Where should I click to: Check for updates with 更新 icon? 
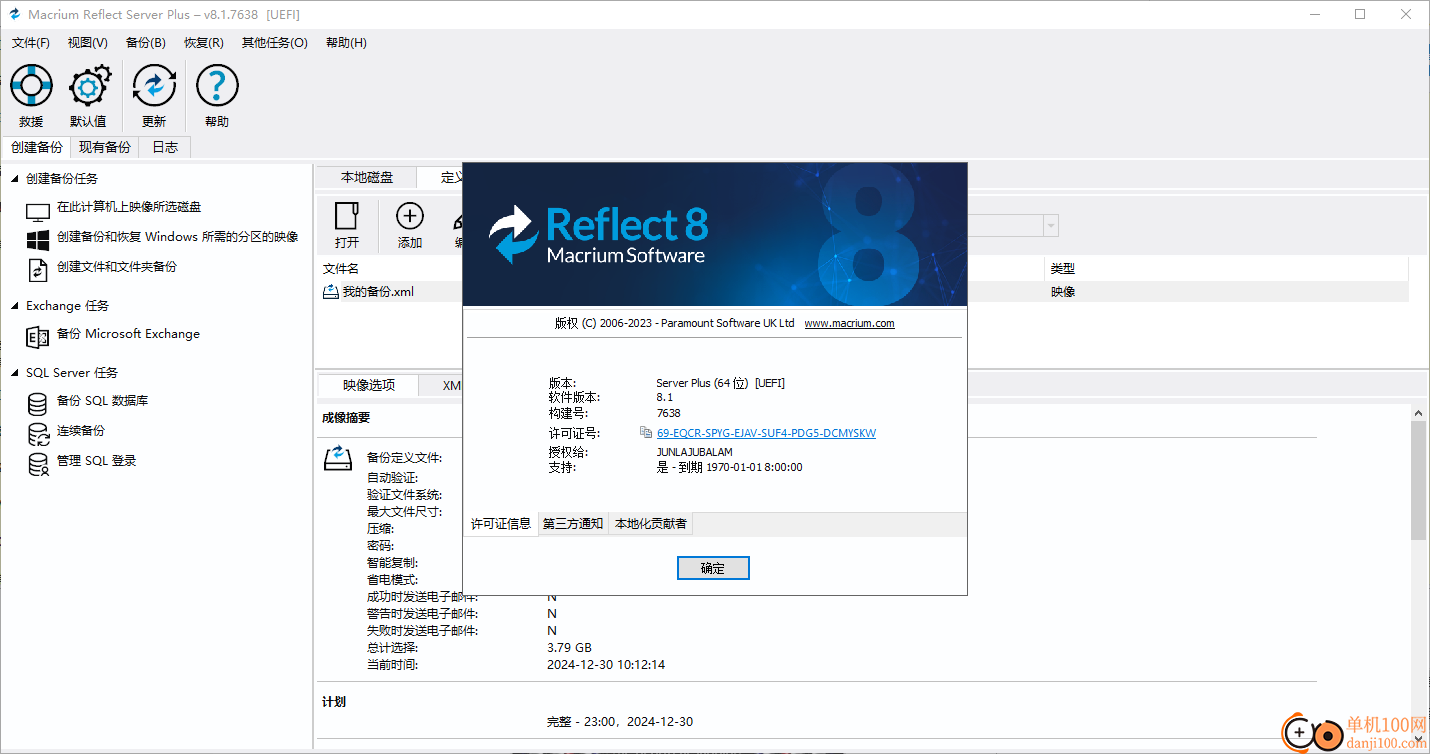pyautogui.click(x=154, y=97)
